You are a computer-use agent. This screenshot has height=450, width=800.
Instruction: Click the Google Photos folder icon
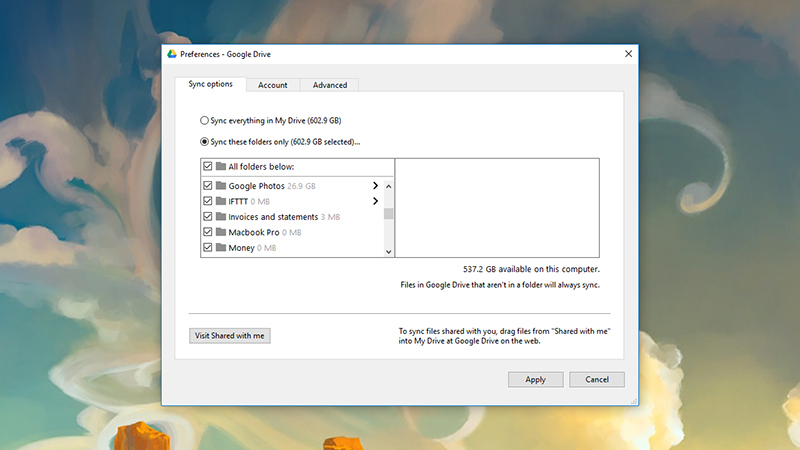tap(221, 185)
